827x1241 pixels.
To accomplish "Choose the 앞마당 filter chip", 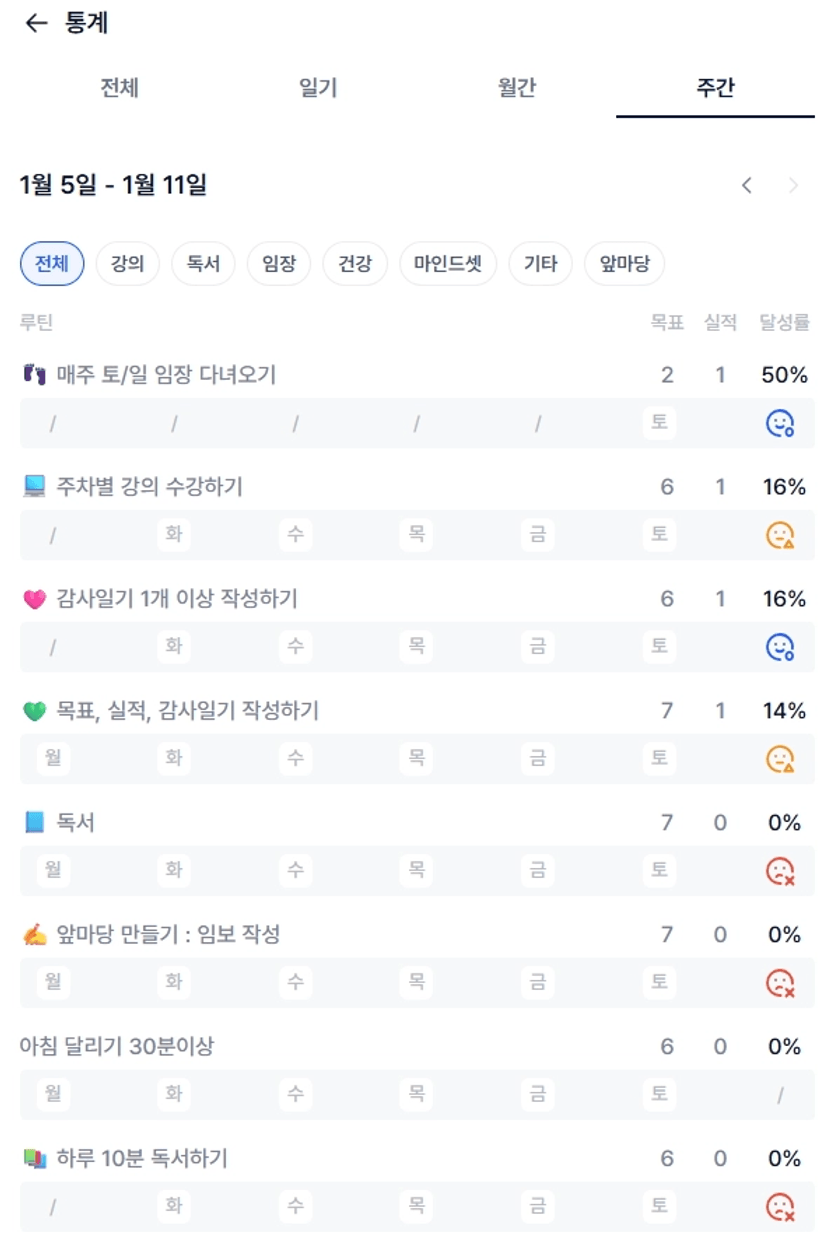I will click(x=624, y=264).
